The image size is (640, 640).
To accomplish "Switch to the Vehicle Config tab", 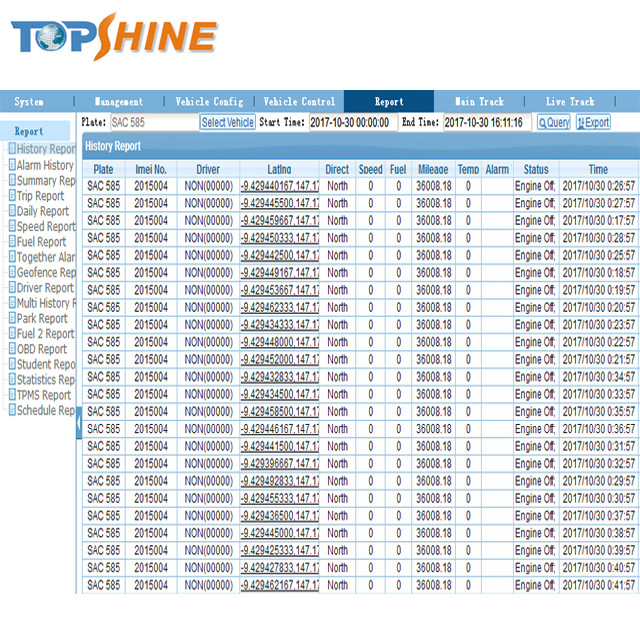I will [209, 101].
